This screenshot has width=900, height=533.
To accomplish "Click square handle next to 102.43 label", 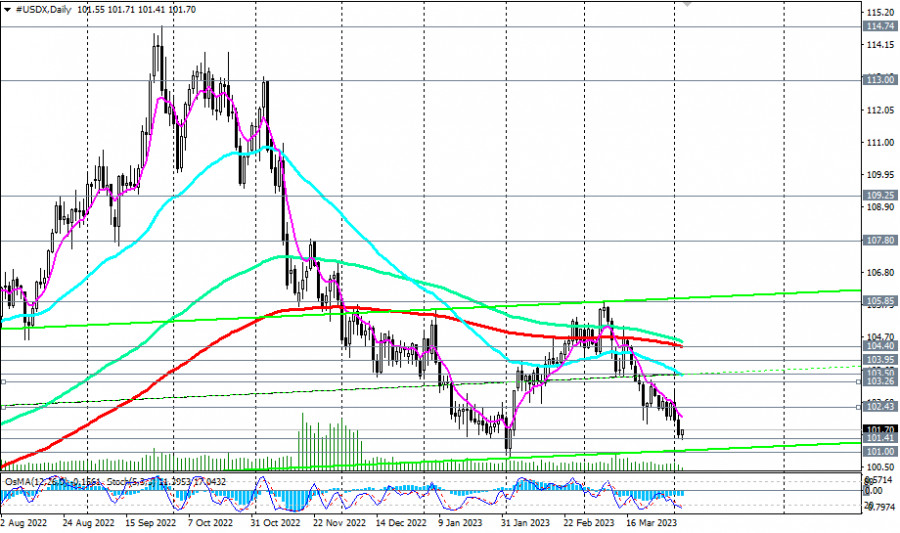I will (x=858, y=407).
